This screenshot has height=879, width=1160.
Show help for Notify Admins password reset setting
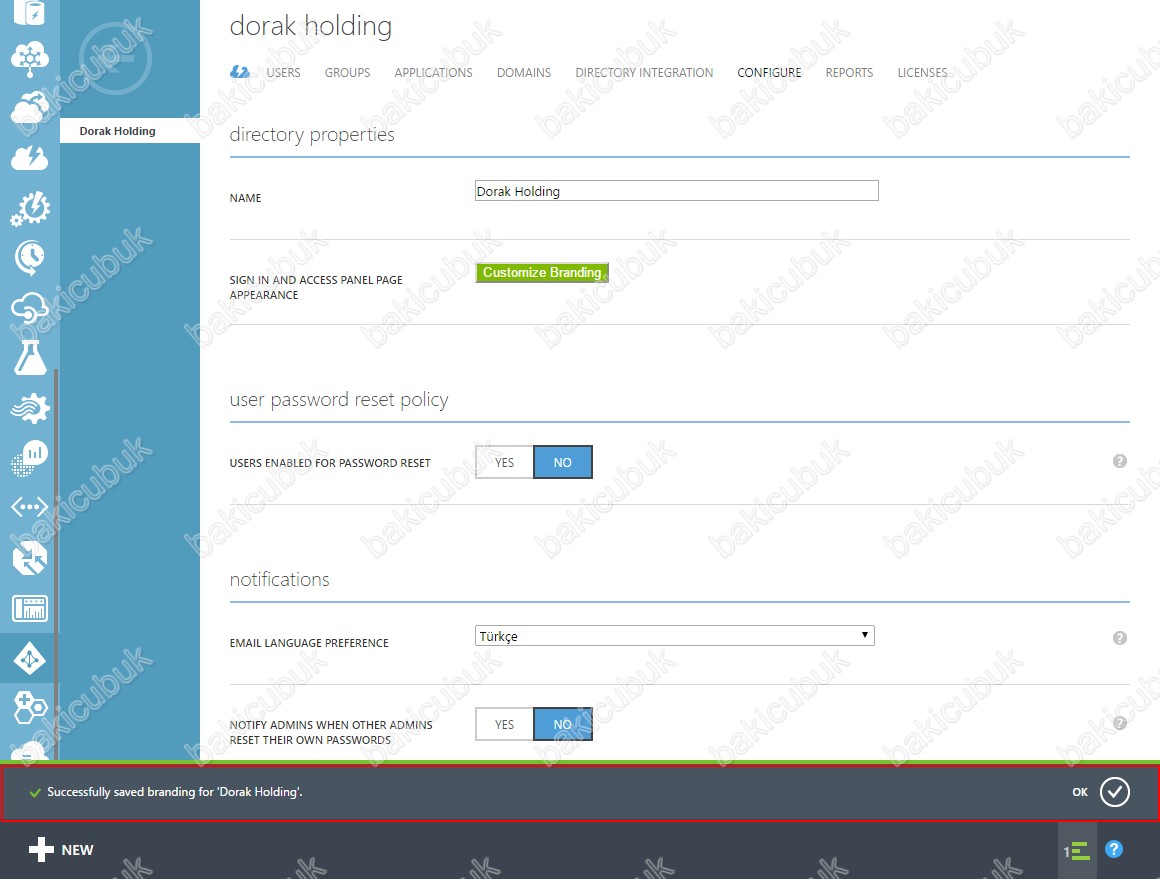click(1119, 723)
